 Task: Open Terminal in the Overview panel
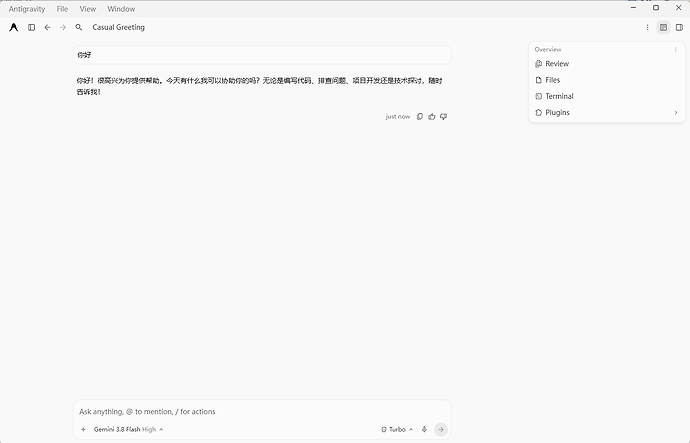pos(607,96)
